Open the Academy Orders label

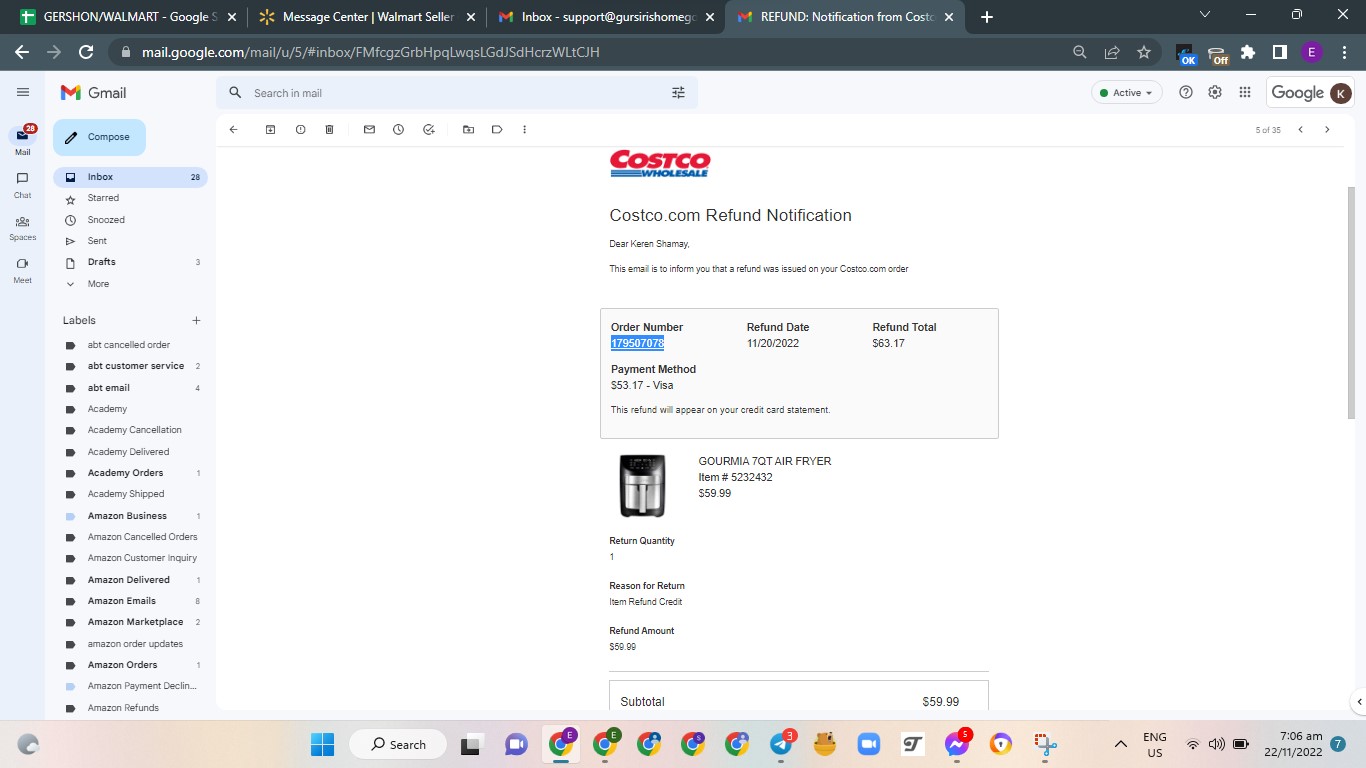point(125,473)
